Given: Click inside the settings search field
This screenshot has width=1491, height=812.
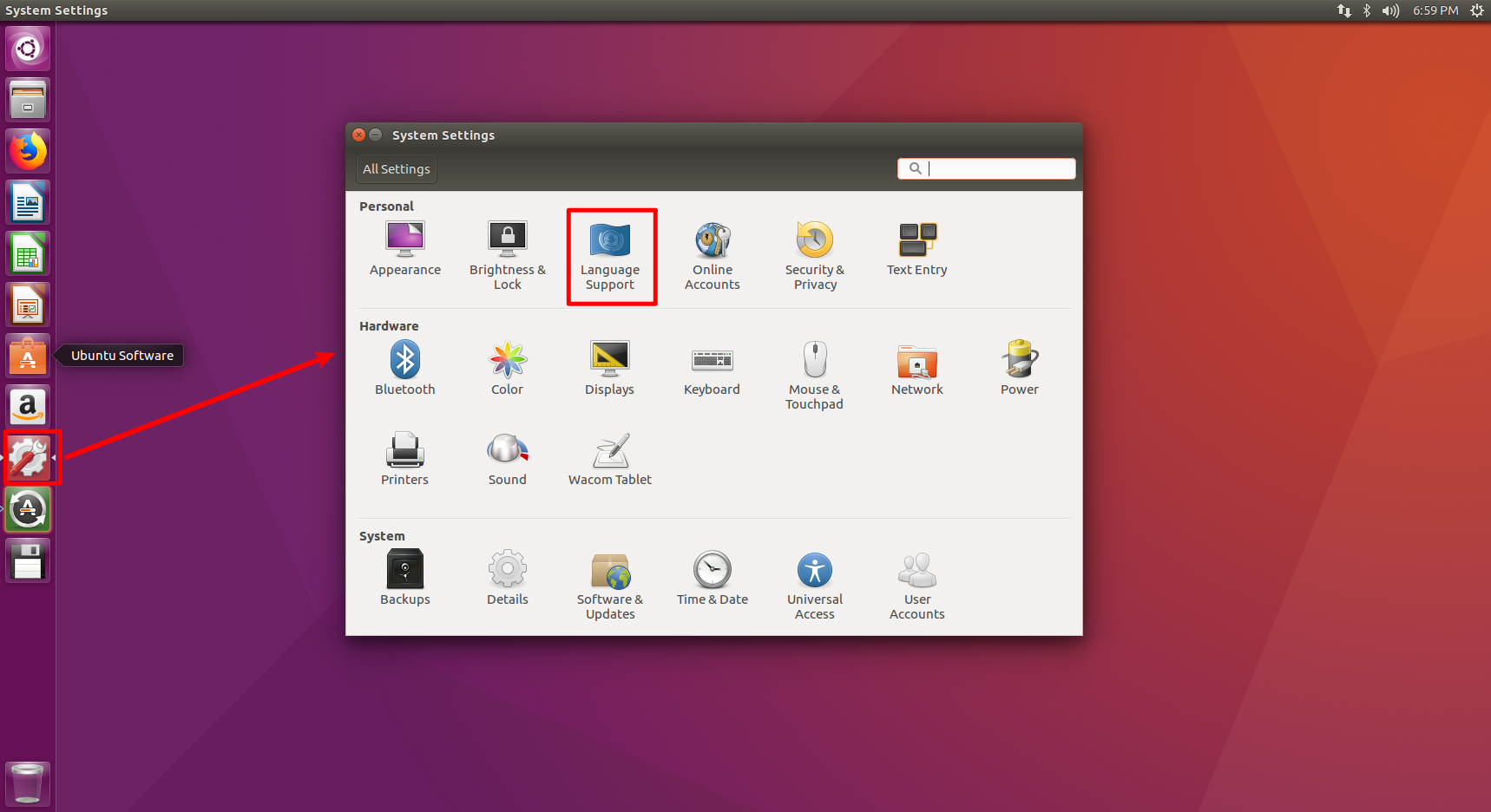Looking at the screenshot, I should coord(989,168).
